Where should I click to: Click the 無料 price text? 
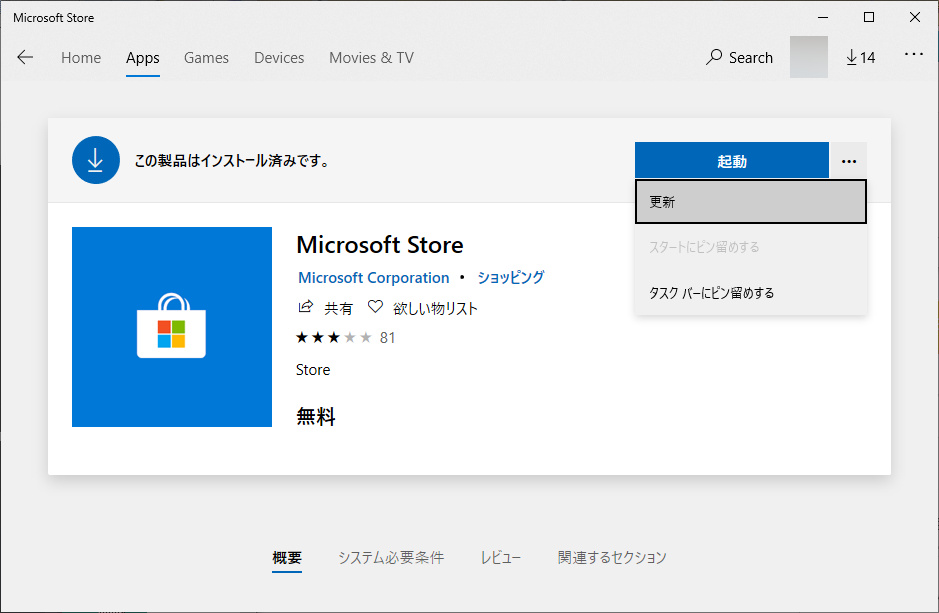(316, 416)
